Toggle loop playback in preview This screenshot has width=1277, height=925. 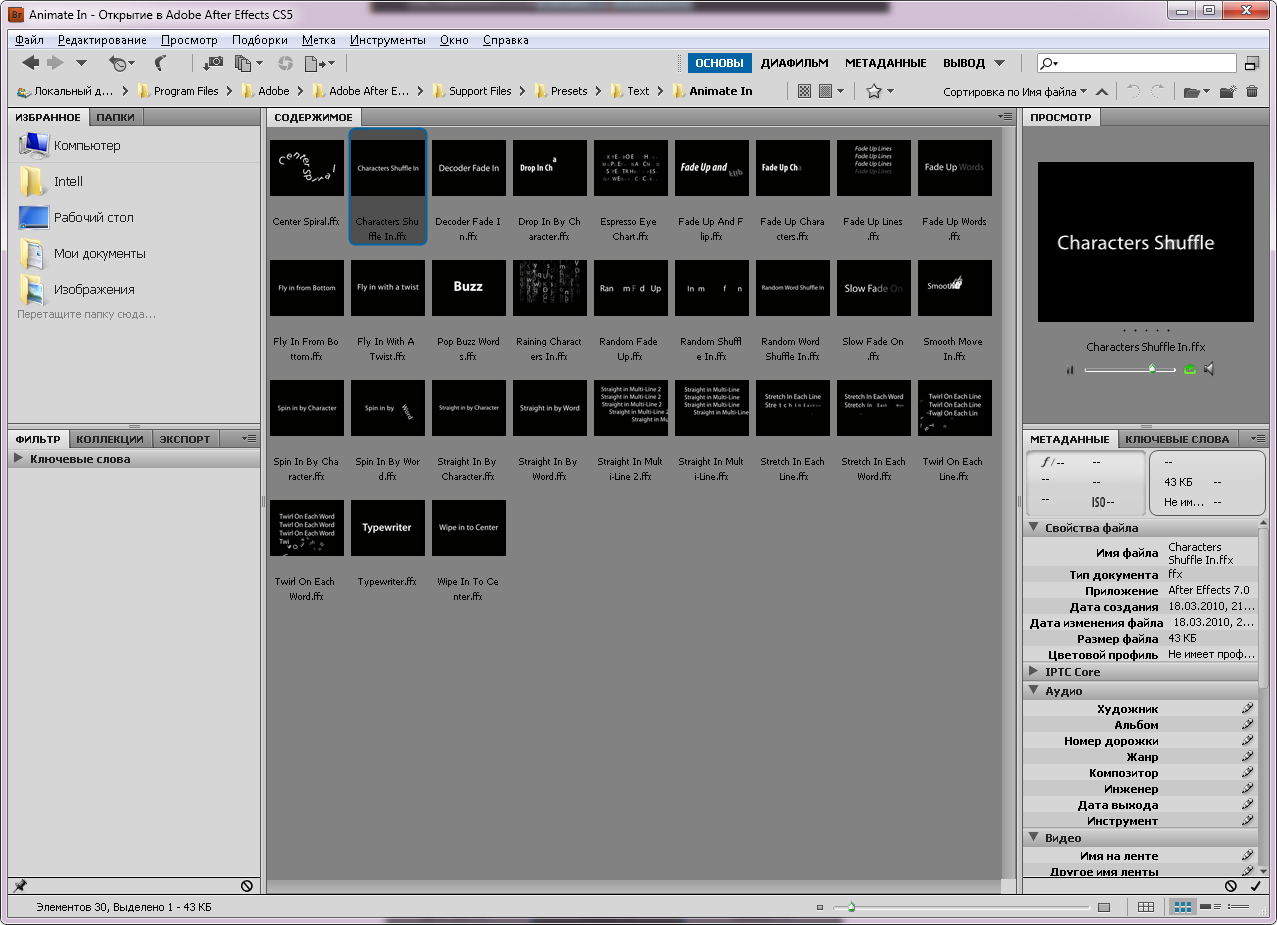(1190, 369)
